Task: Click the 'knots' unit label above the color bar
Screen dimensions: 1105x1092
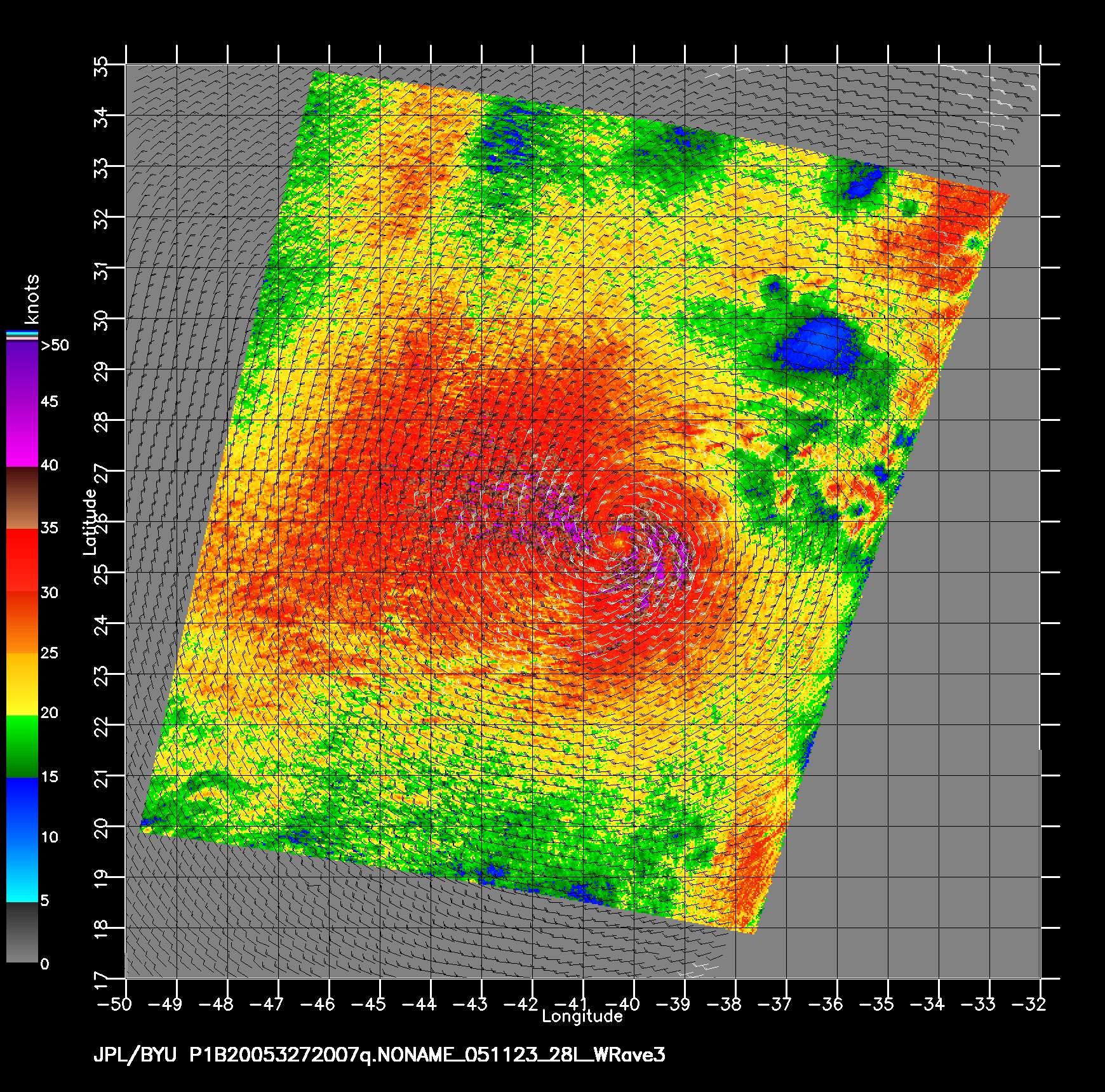Action: [x=31, y=299]
